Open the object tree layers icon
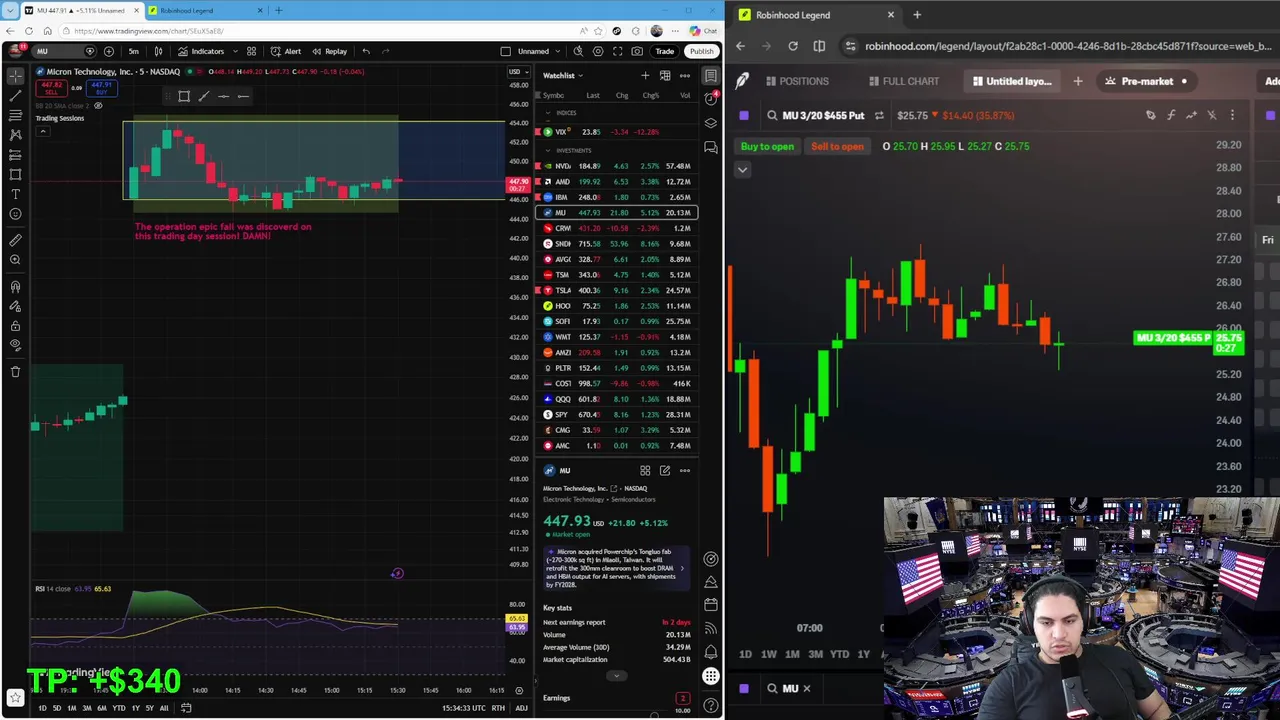The image size is (1280, 720). click(710, 123)
